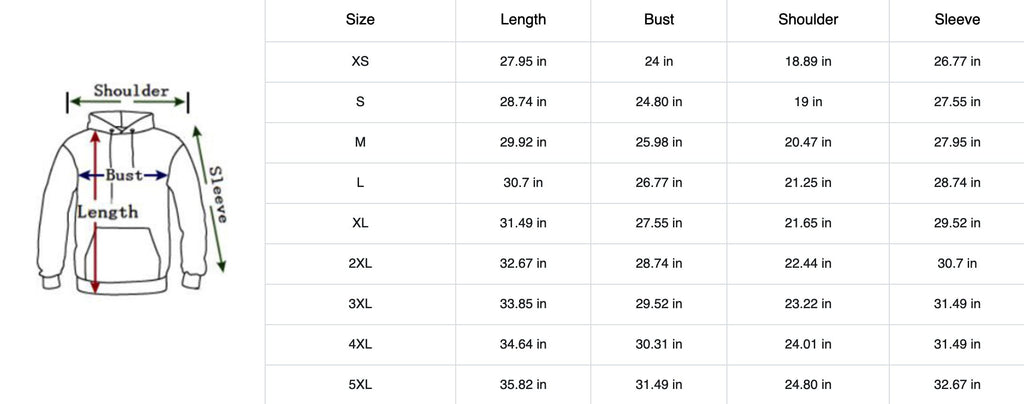Click the 19 in shoulder cell for S
The width and height of the screenshot is (1024, 404).
click(x=808, y=102)
